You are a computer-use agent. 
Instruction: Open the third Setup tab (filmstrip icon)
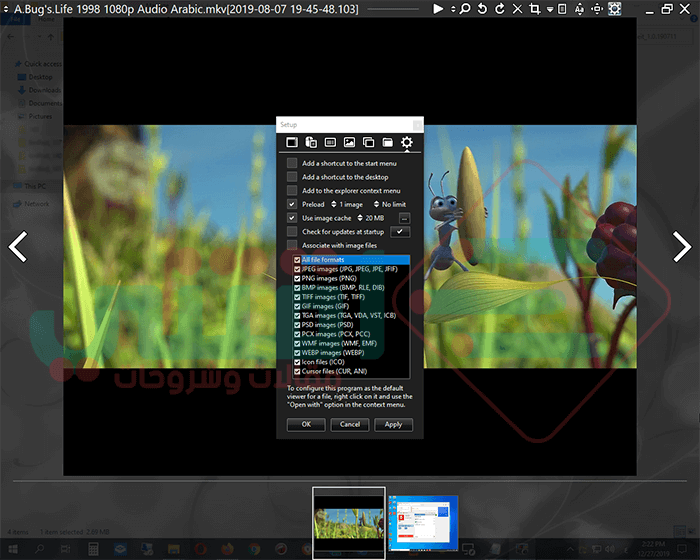click(x=330, y=142)
